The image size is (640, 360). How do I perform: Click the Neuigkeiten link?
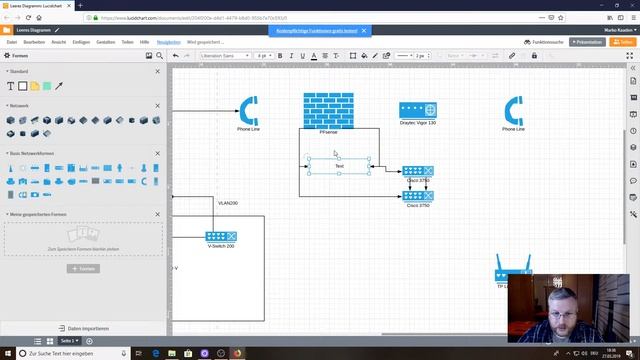[x=169, y=42]
